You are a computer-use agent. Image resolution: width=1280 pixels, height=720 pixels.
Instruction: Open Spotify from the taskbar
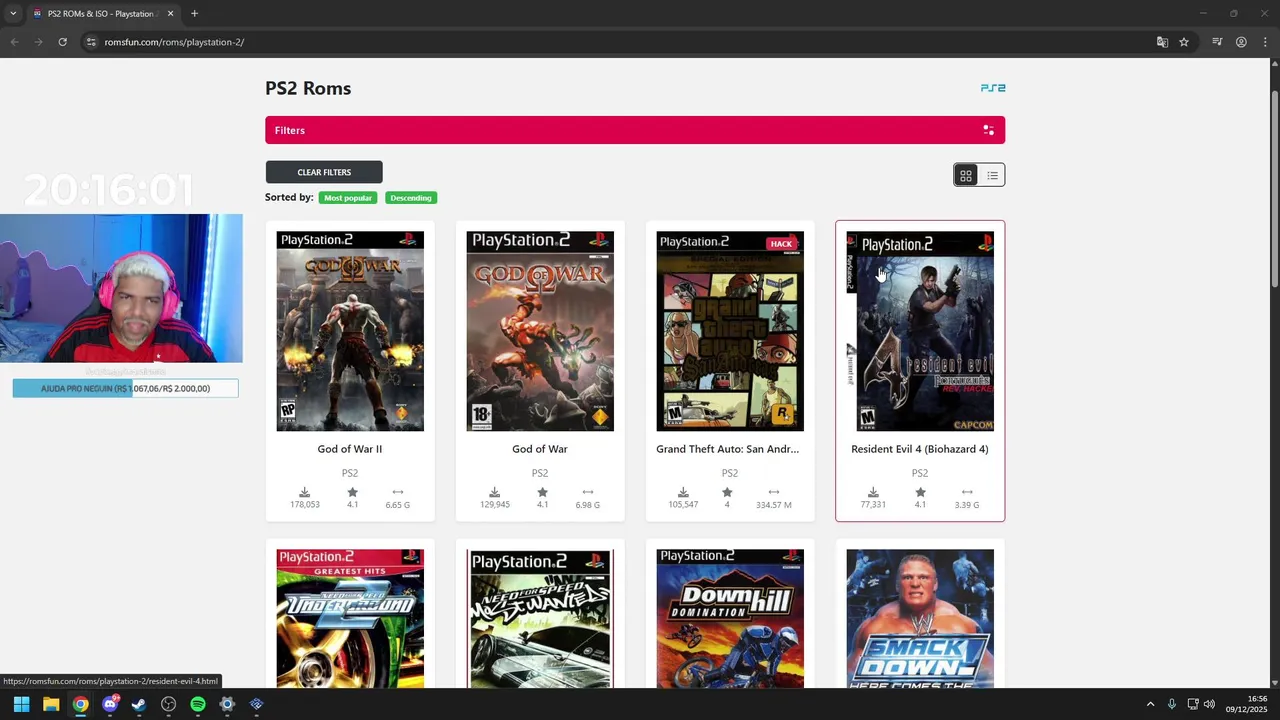198,704
